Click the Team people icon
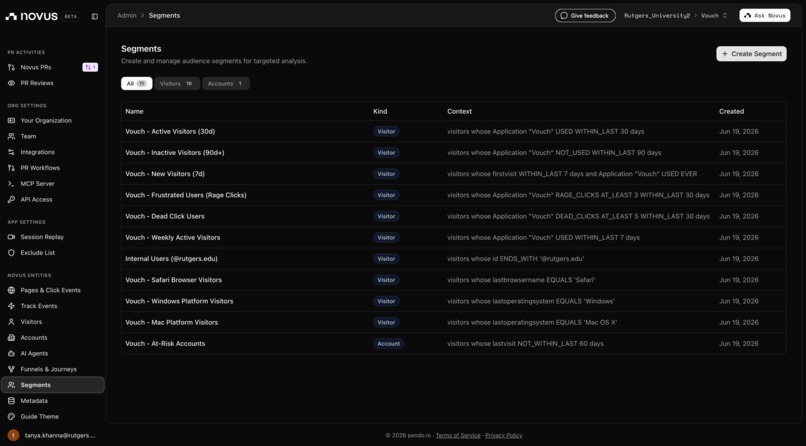Screen dimensions: 806x446 [11, 137]
